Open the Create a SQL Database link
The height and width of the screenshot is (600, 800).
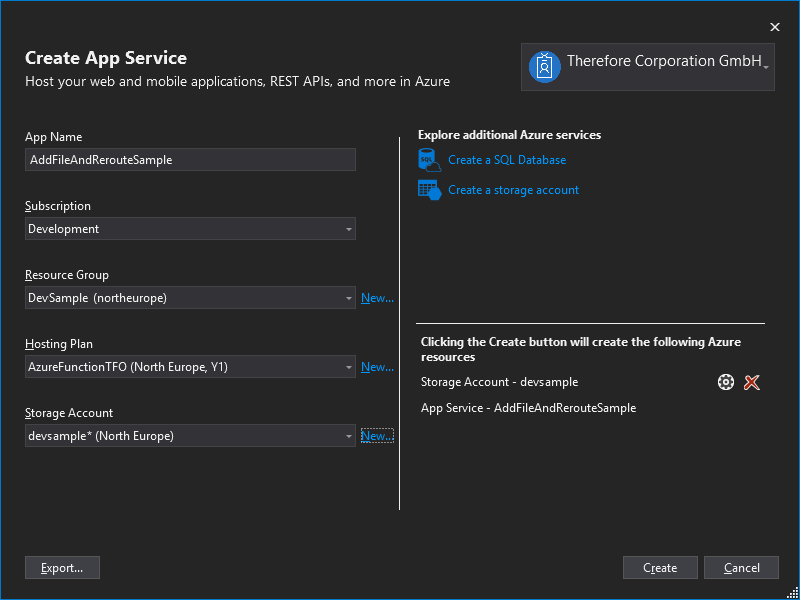coord(507,160)
